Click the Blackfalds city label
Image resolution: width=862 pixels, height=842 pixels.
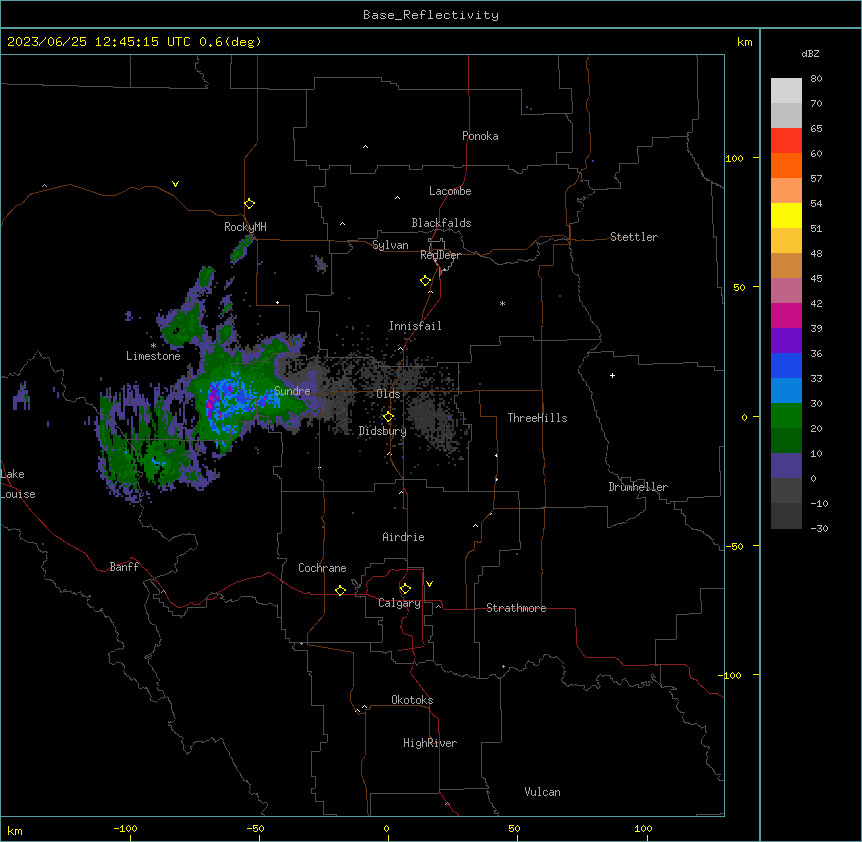[x=441, y=223]
